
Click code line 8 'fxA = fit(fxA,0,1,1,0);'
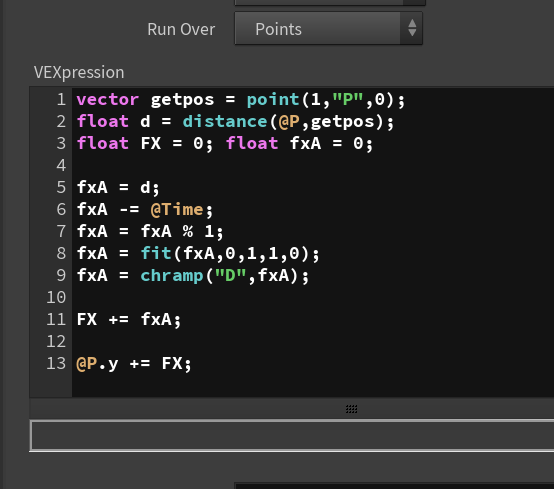click(x=198, y=254)
